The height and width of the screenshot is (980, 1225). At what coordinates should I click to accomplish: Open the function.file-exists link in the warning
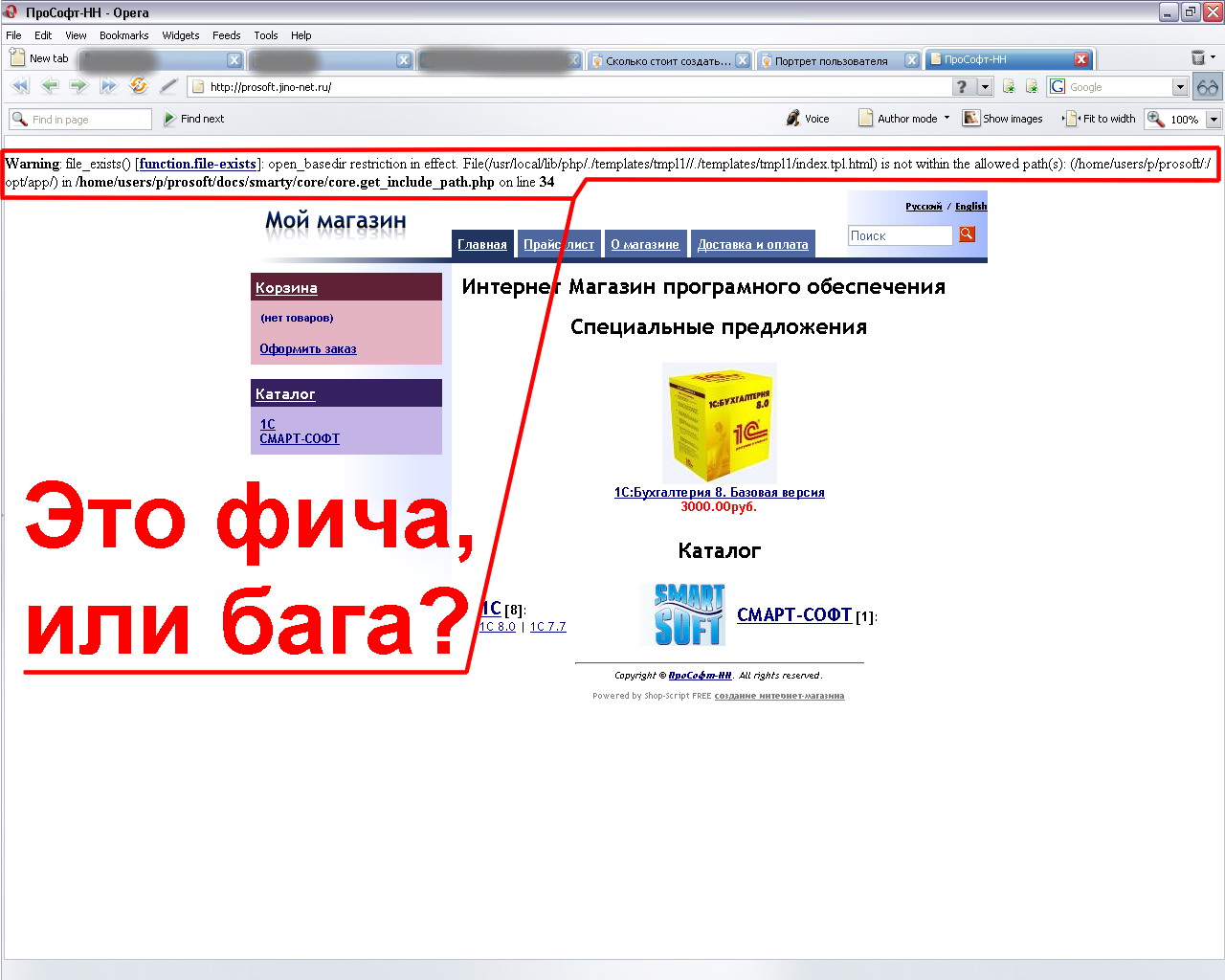pyautogui.click(x=198, y=164)
